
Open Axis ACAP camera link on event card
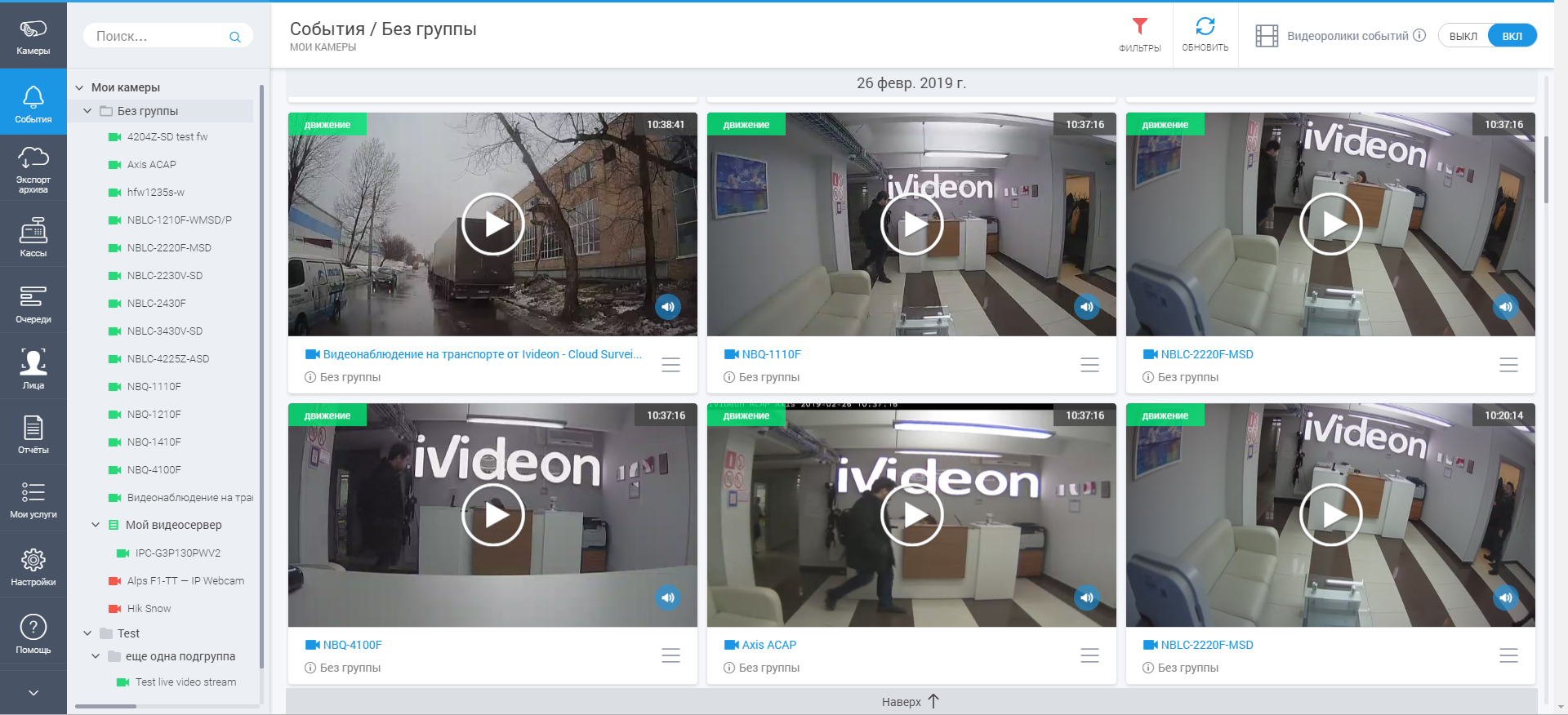(x=768, y=645)
